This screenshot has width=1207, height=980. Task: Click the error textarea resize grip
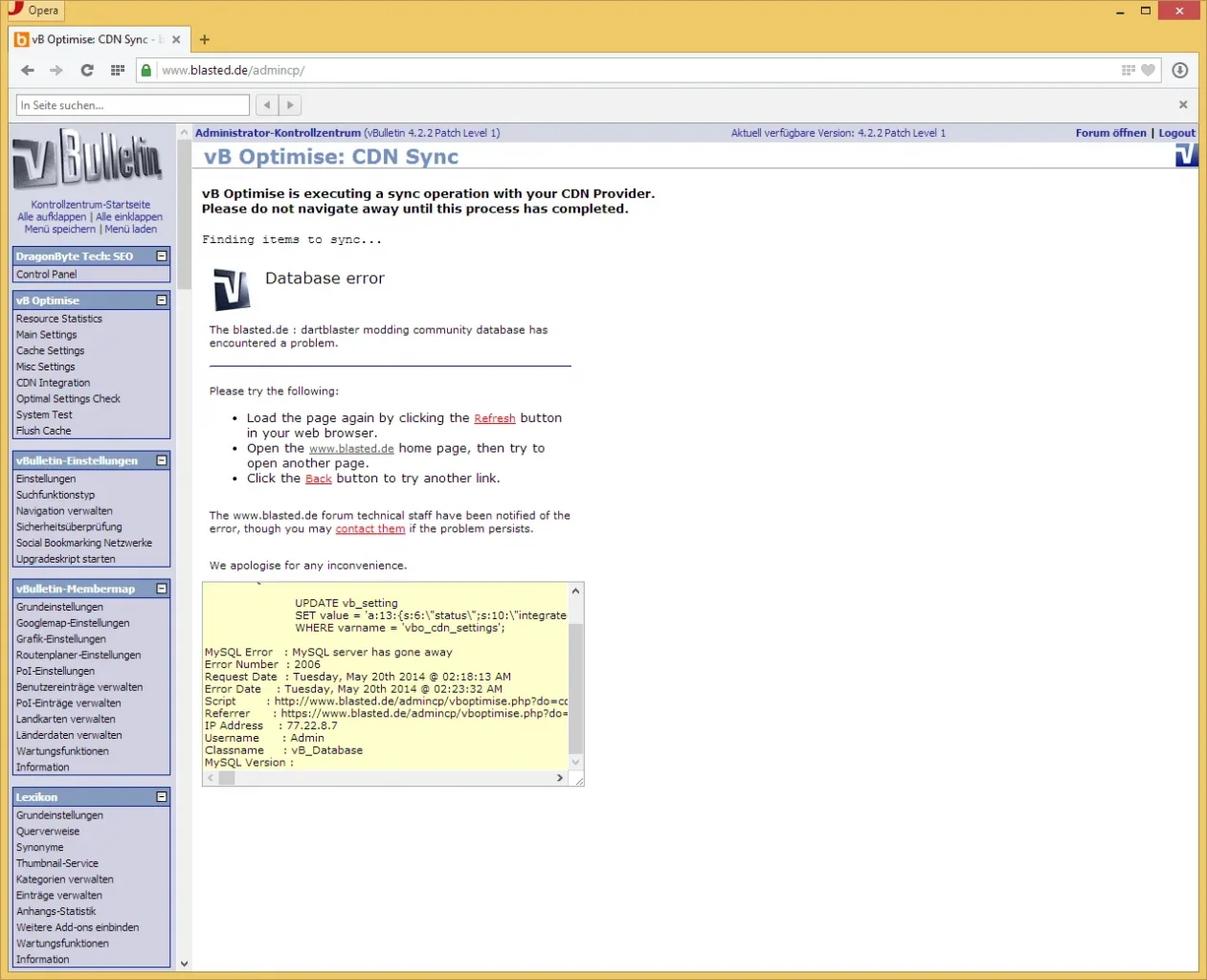tap(577, 781)
